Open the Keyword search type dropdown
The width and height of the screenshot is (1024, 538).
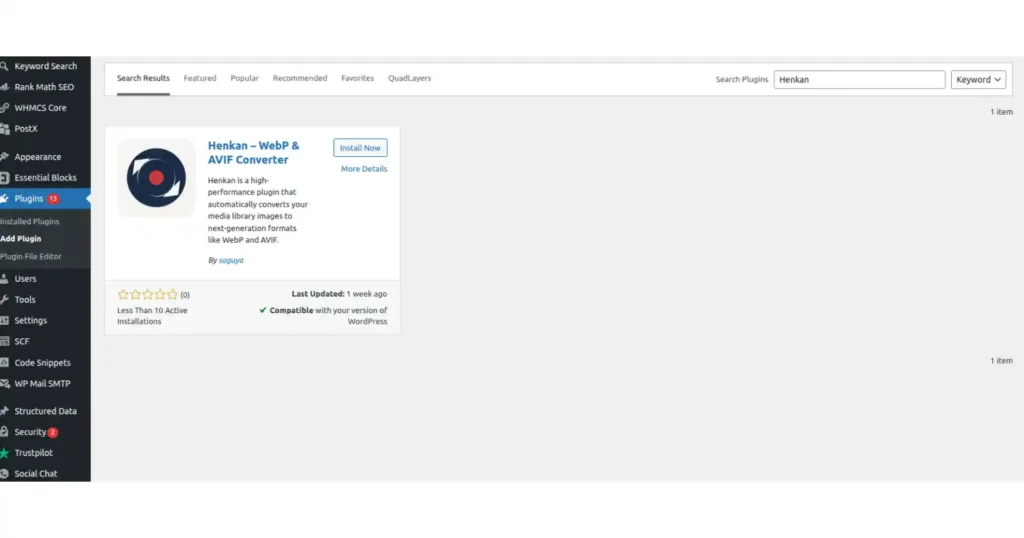coord(978,80)
